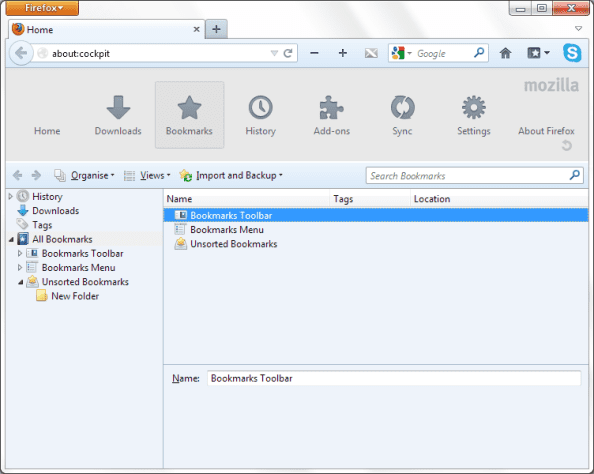
Task: Open the Views menu
Action: point(147,175)
